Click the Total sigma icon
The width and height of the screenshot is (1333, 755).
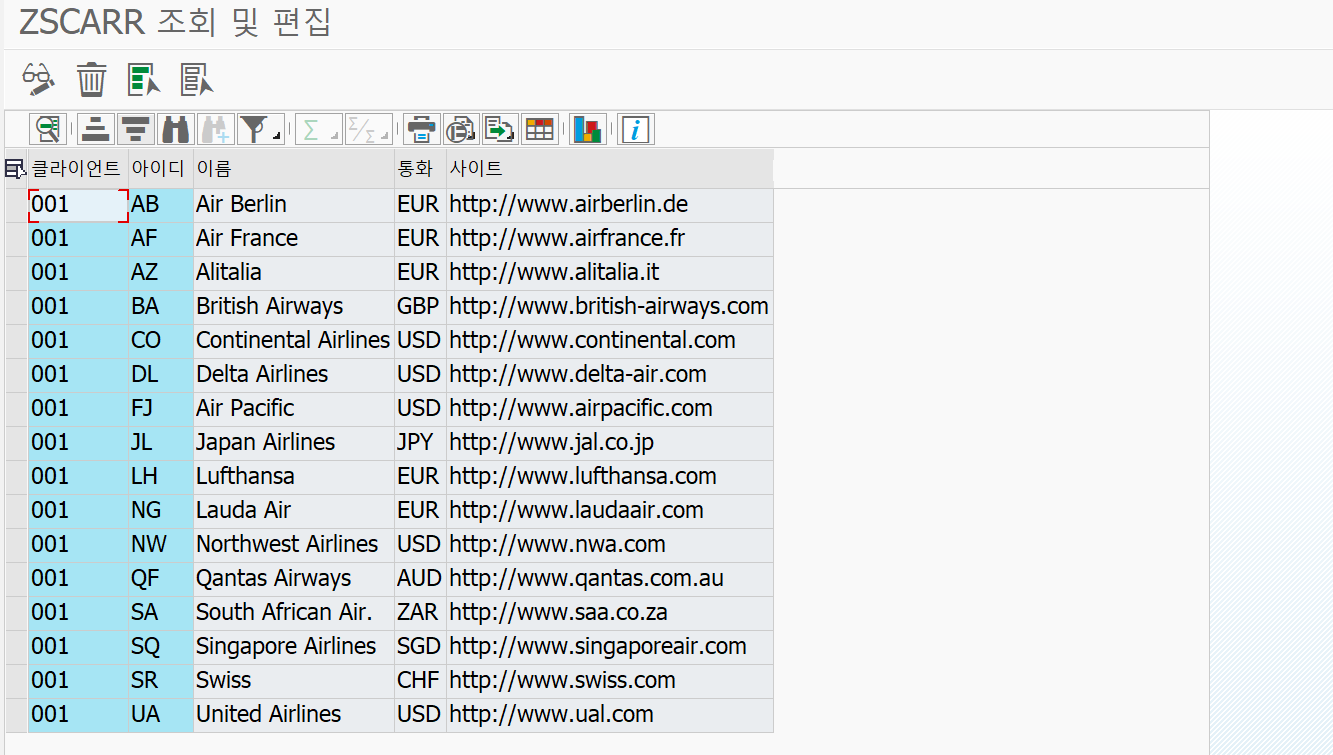pyautogui.click(x=317, y=129)
